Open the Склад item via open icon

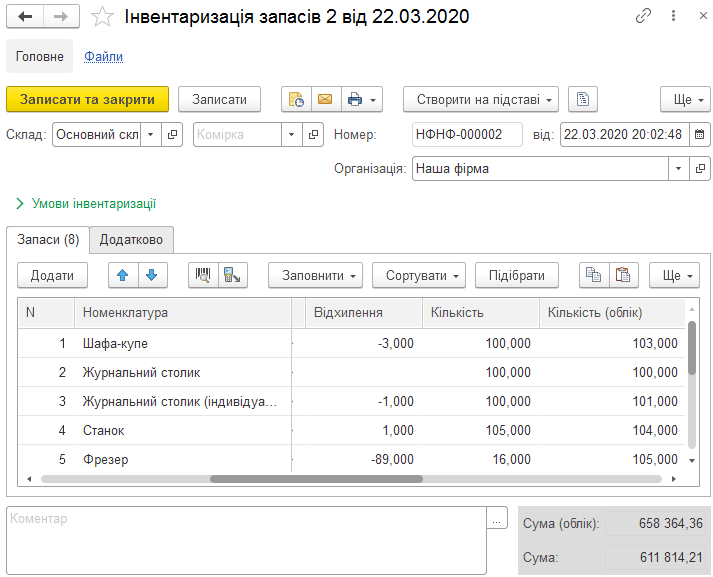172,135
